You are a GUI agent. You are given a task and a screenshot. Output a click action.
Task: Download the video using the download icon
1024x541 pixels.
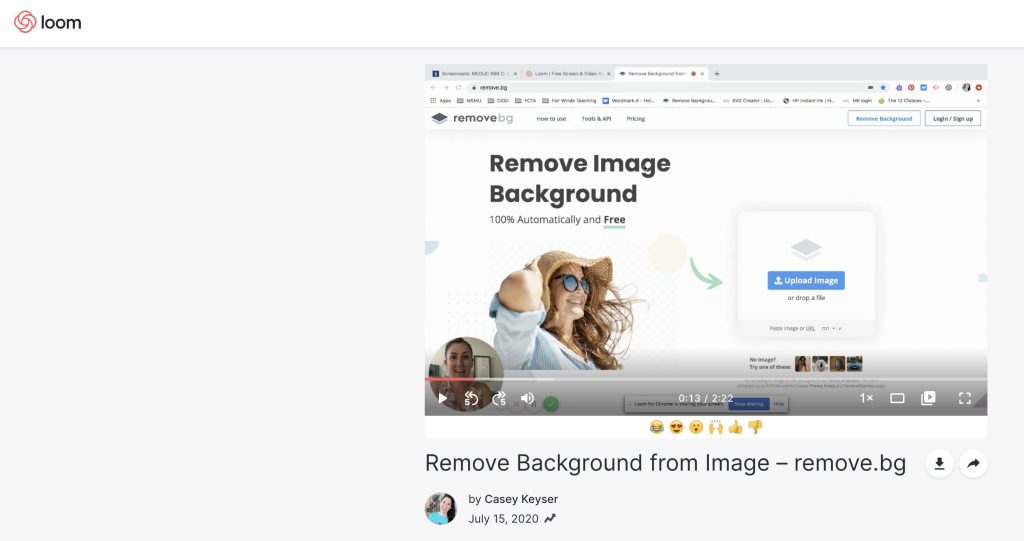(x=939, y=464)
